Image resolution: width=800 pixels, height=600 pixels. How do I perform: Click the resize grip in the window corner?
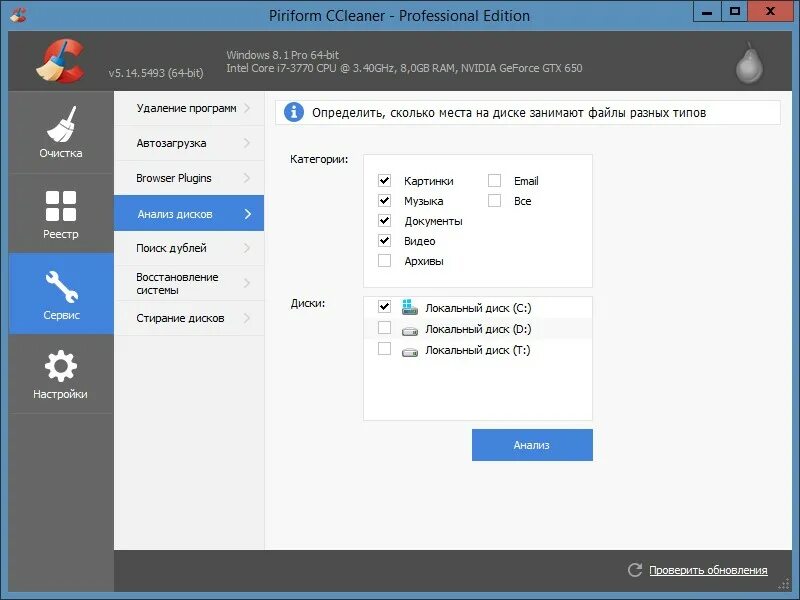click(785, 585)
